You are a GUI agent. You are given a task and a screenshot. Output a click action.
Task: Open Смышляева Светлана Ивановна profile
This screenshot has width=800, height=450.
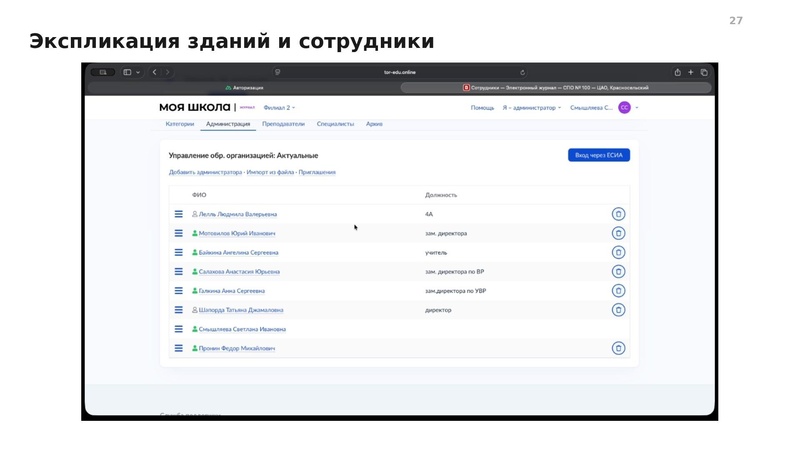coord(242,329)
